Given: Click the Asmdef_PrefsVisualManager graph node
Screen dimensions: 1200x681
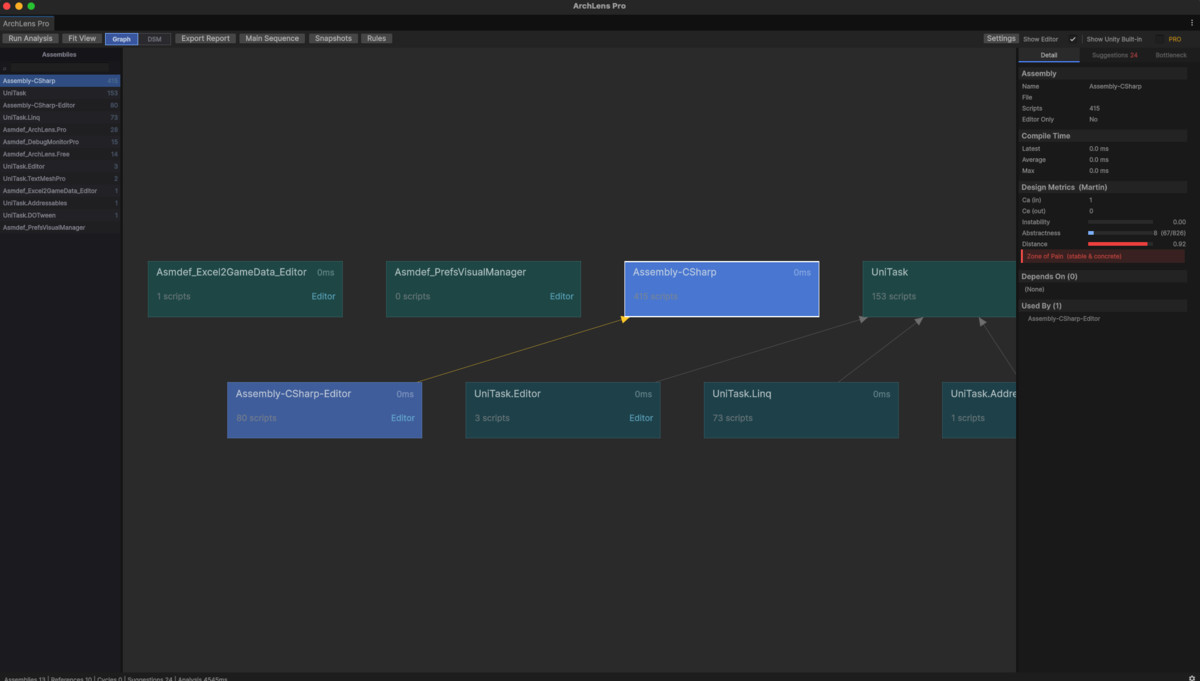Looking at the screenshot, I should click(x=483, y=289).
